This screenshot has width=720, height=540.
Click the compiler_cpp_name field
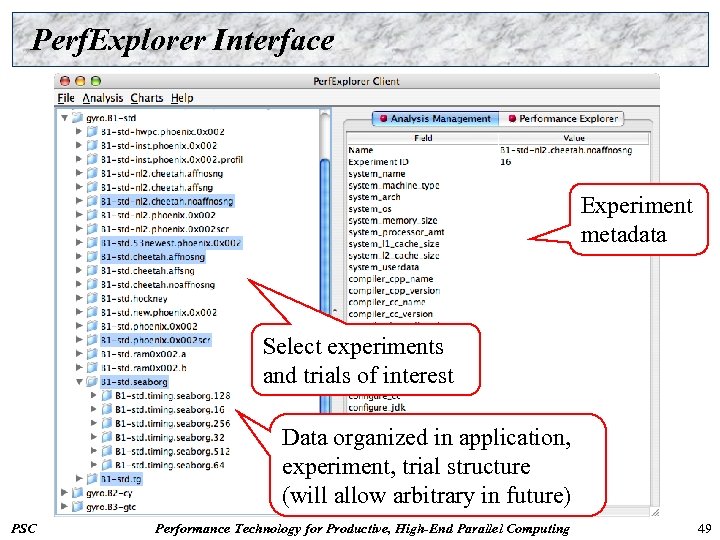(x=391, y=279)
